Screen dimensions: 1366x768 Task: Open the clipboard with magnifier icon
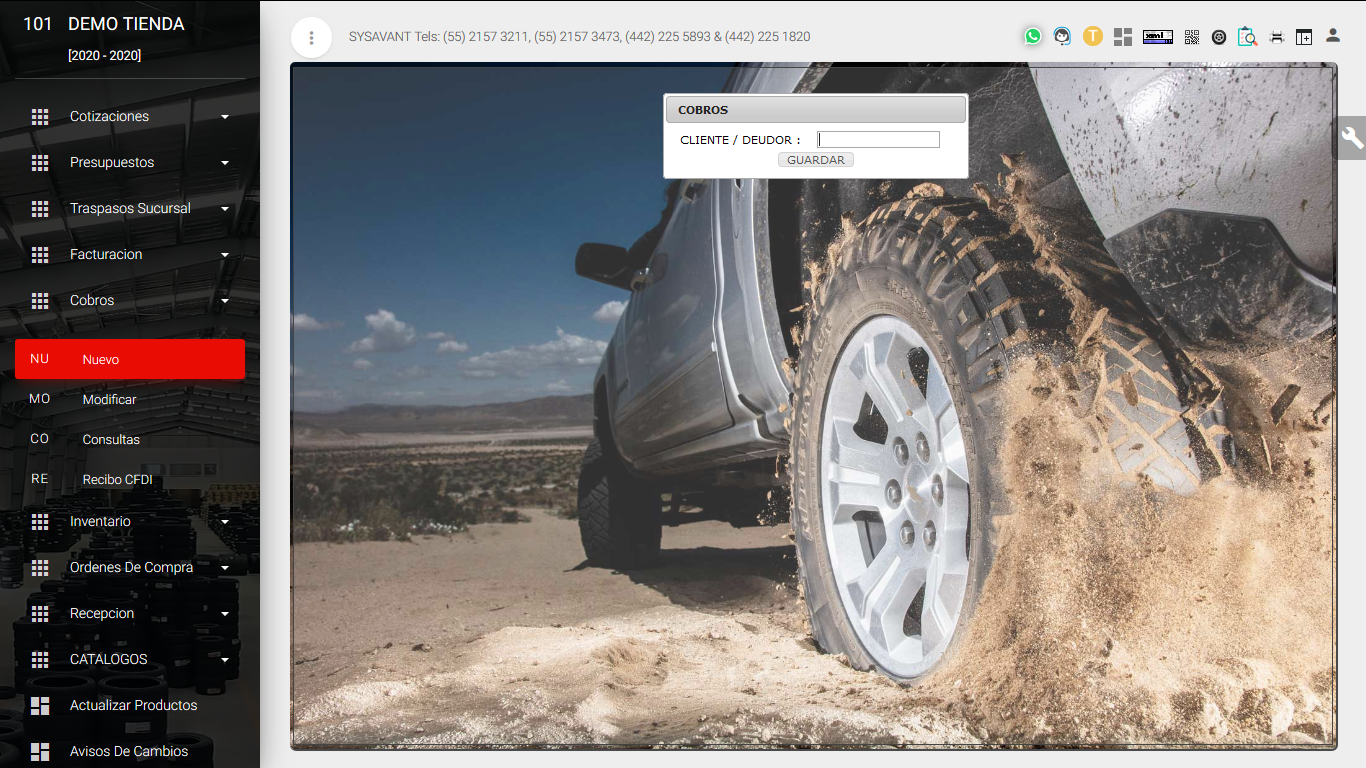pyautogui.click(x=1247, y=37)
